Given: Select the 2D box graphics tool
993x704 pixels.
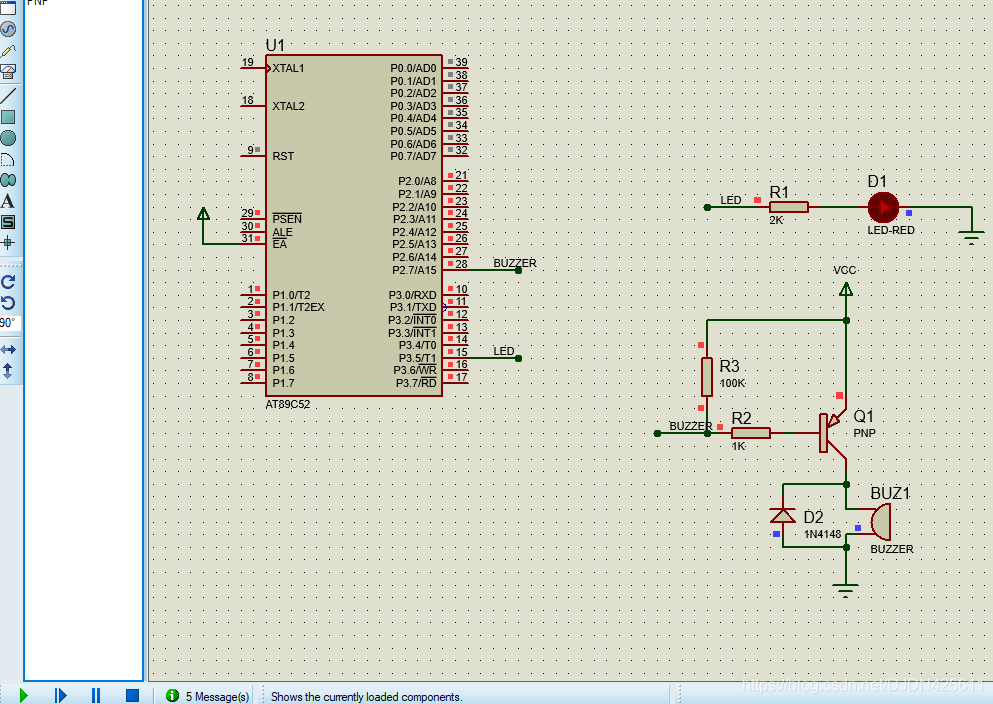Looking at the screenshot, I should point(8,117).
